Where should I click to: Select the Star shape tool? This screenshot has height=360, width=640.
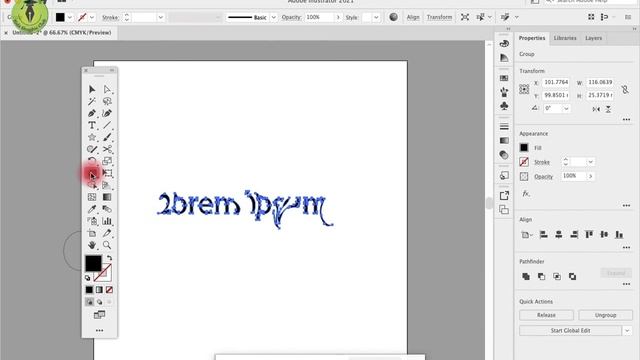[92, 137]
